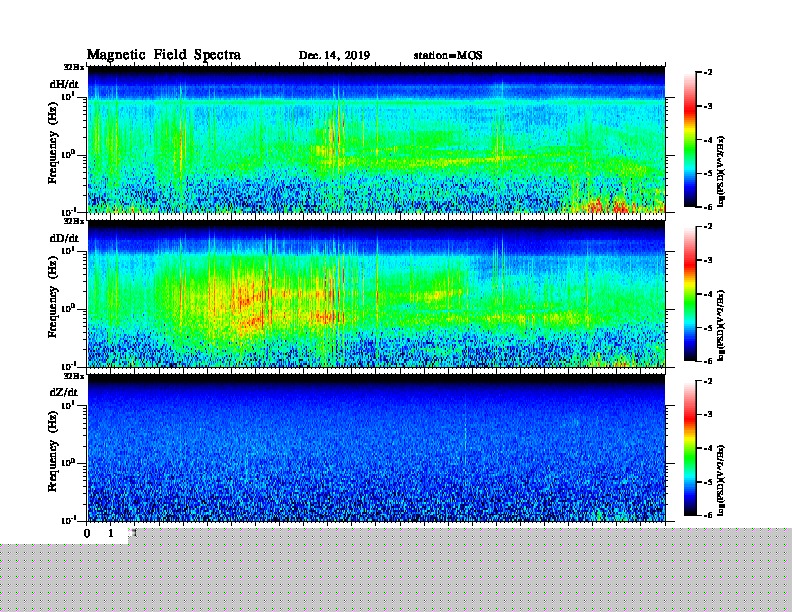The image size is (792, 612).
Task: Click the color bar beside dZ/dt panel
Action: 690,448
